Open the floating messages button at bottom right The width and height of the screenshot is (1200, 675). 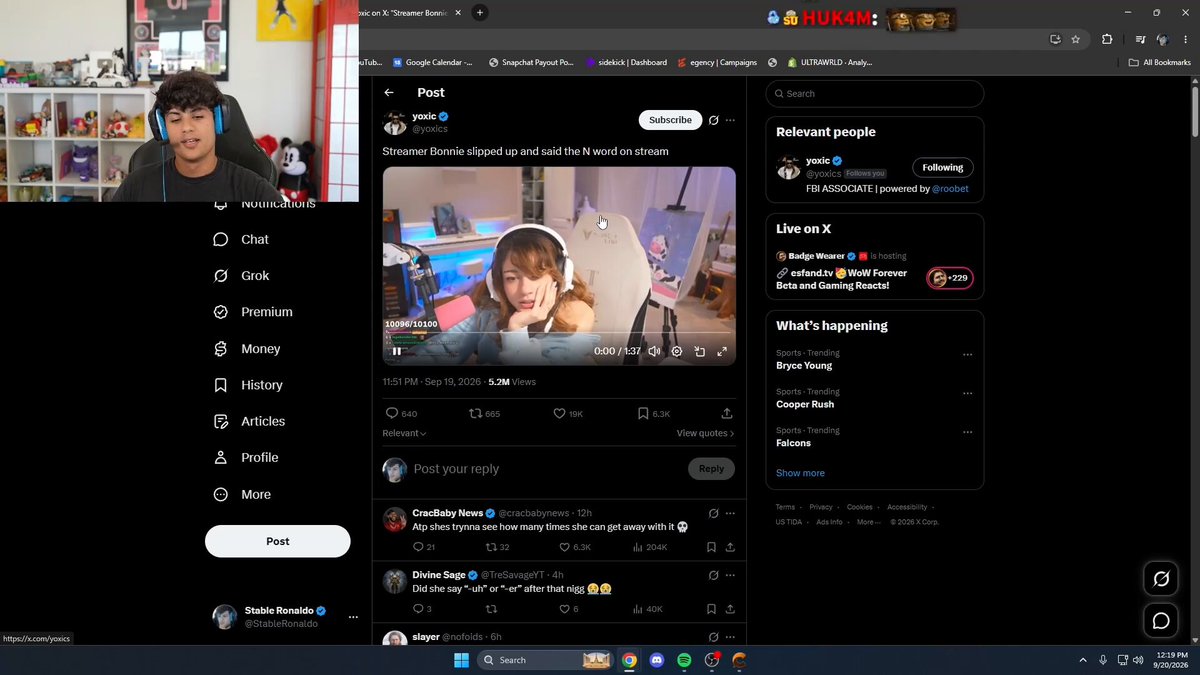[x=1161, y=621]
